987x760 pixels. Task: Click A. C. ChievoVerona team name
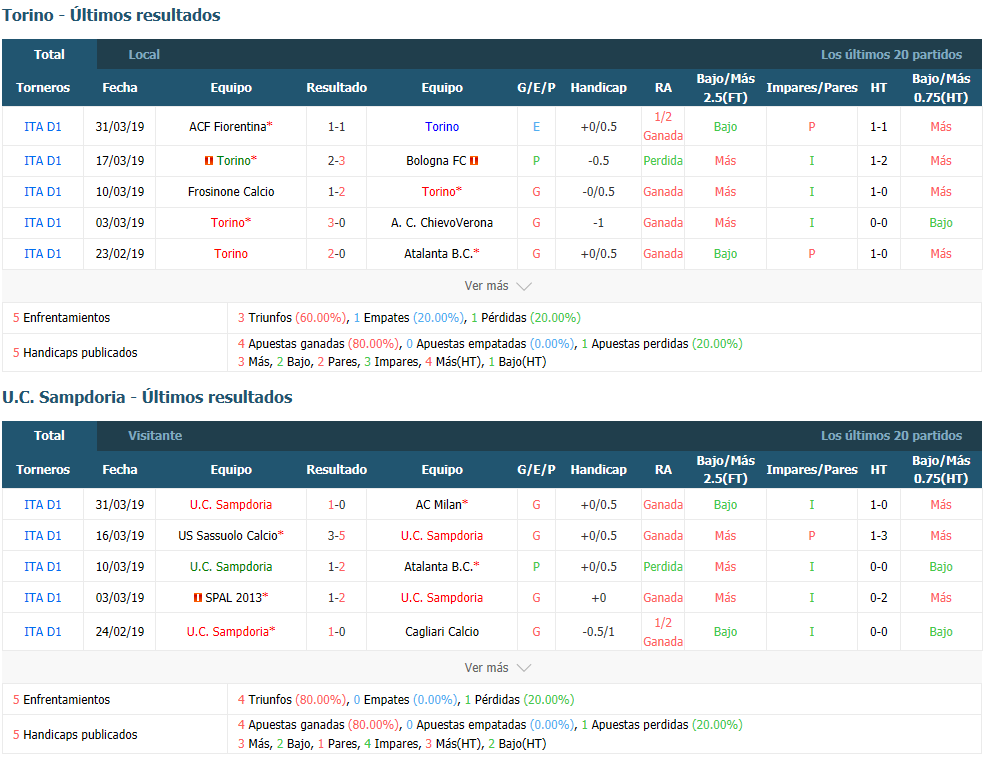coord(442,222)
